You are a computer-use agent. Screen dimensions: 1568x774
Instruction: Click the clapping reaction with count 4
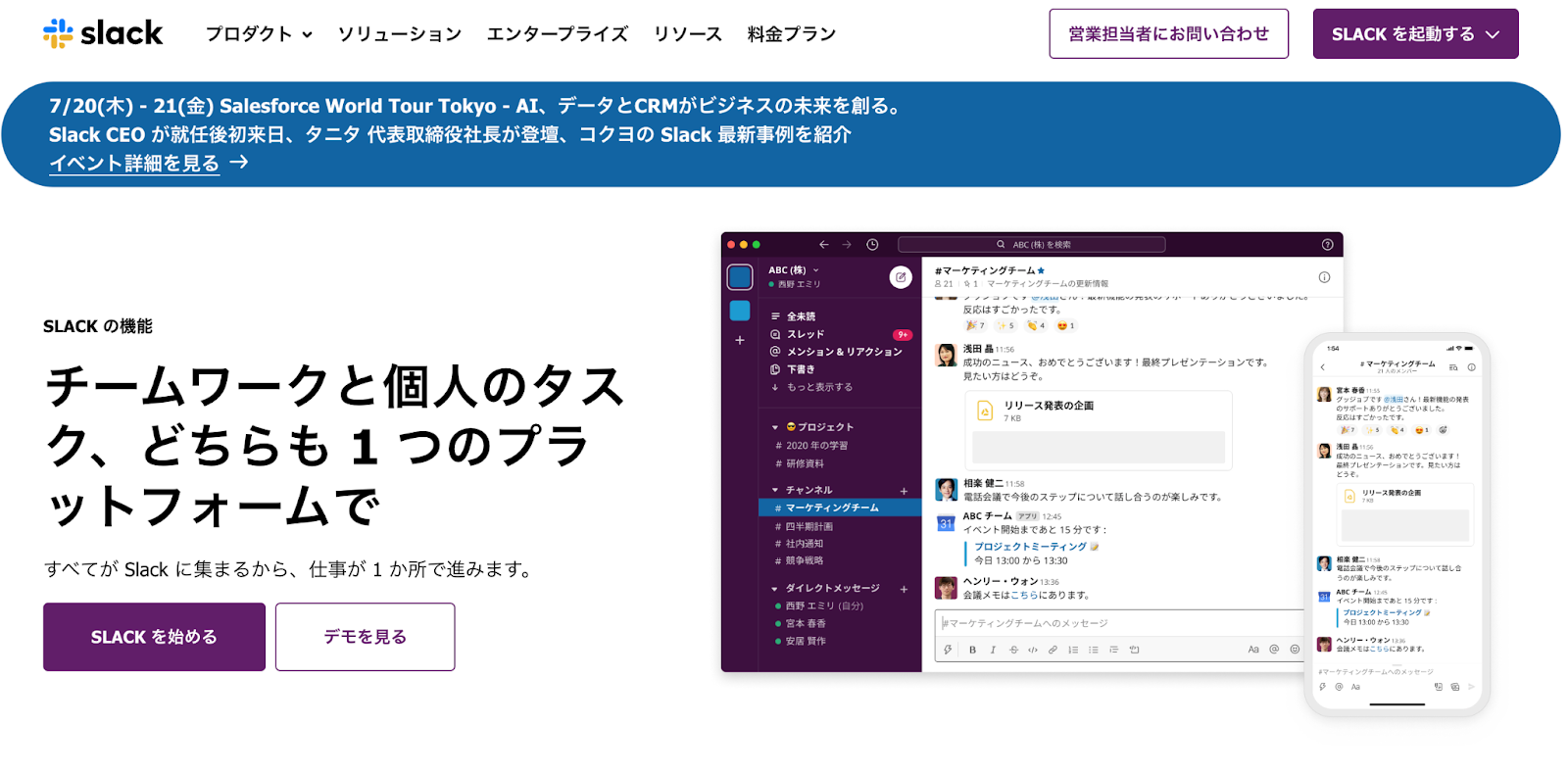pos(1035,325)
